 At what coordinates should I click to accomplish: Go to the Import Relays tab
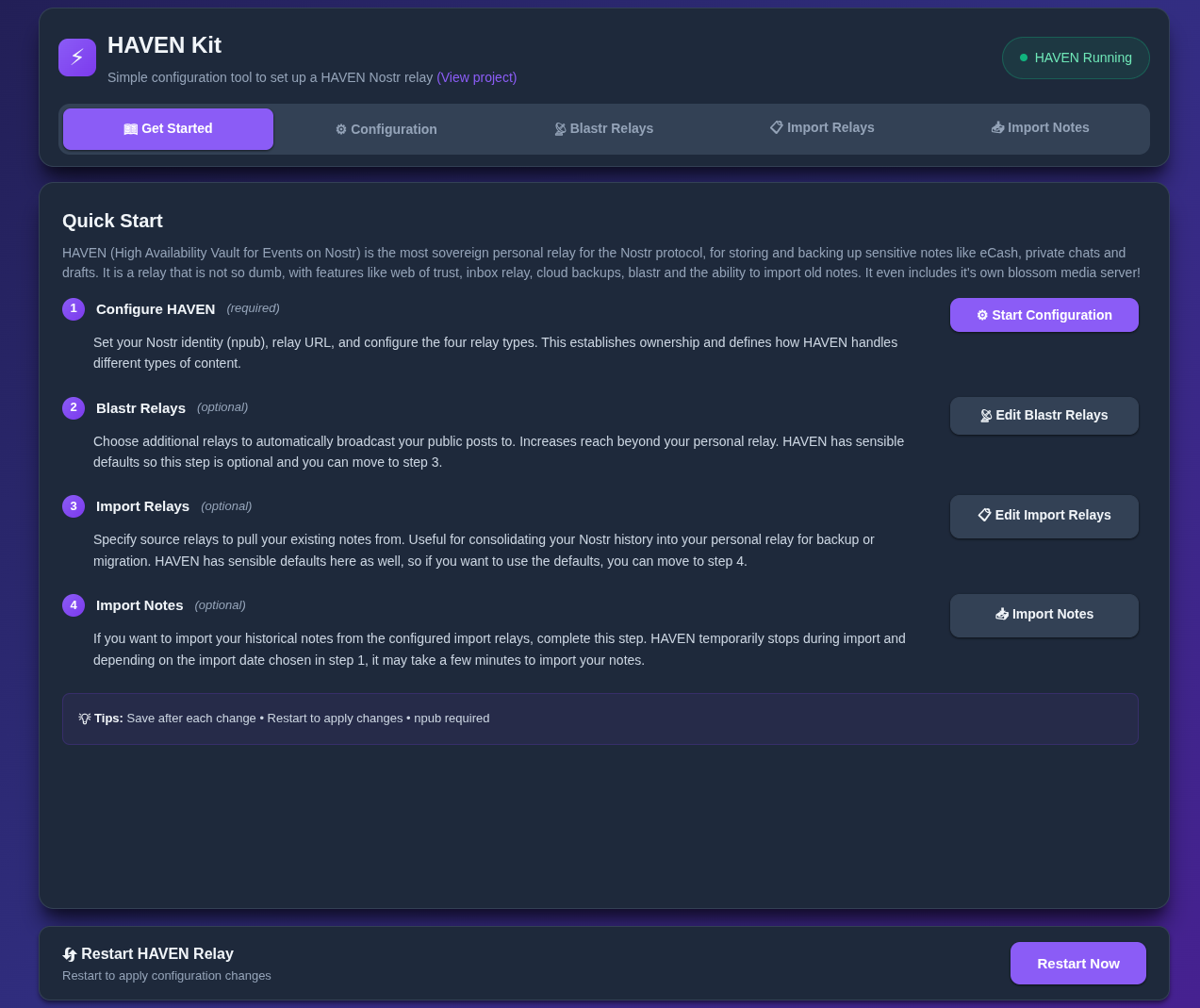point(822,128)
